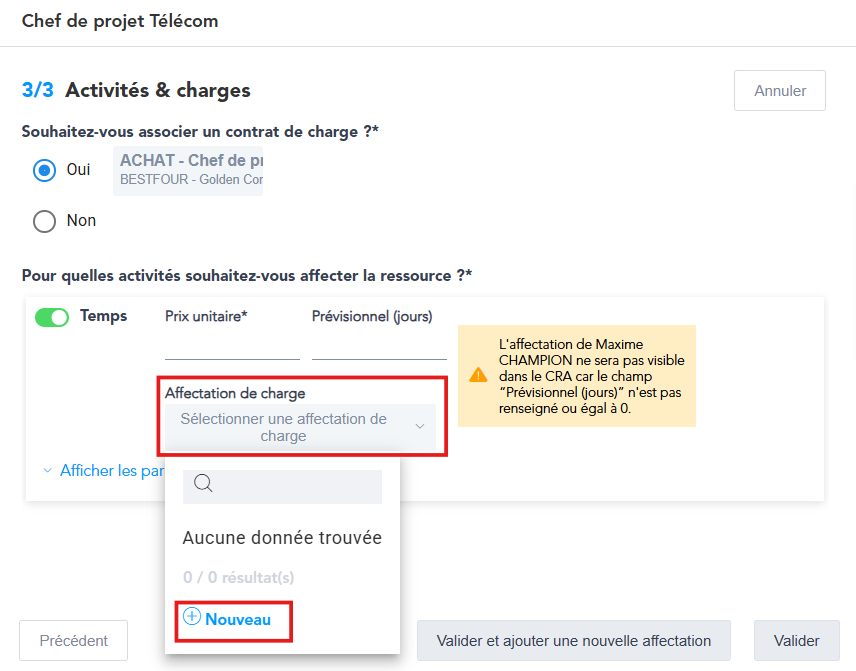Viewport: 856px width, 671px height.
Task: Disable the Temps activity toggle
Action: (52, 317)
